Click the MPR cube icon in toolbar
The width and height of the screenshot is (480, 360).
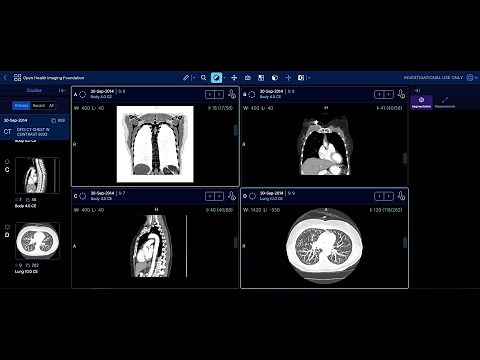275,78
